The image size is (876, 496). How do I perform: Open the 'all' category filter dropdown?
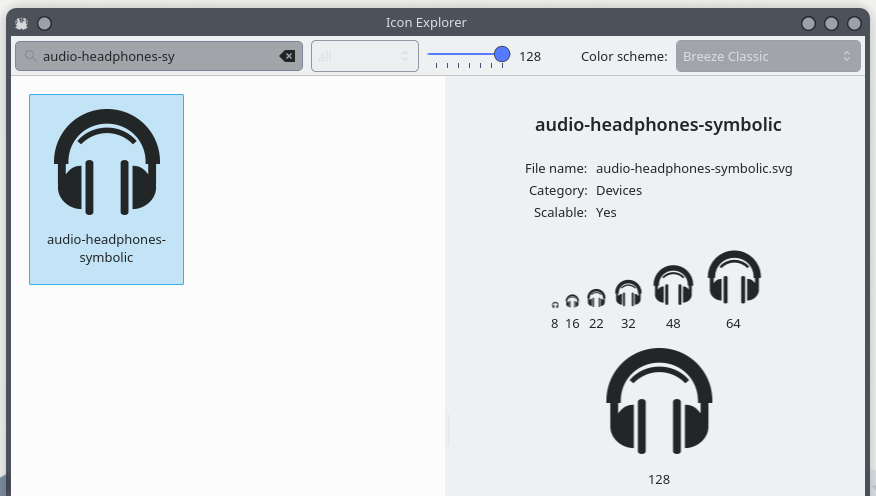click(x=364, y=56)
